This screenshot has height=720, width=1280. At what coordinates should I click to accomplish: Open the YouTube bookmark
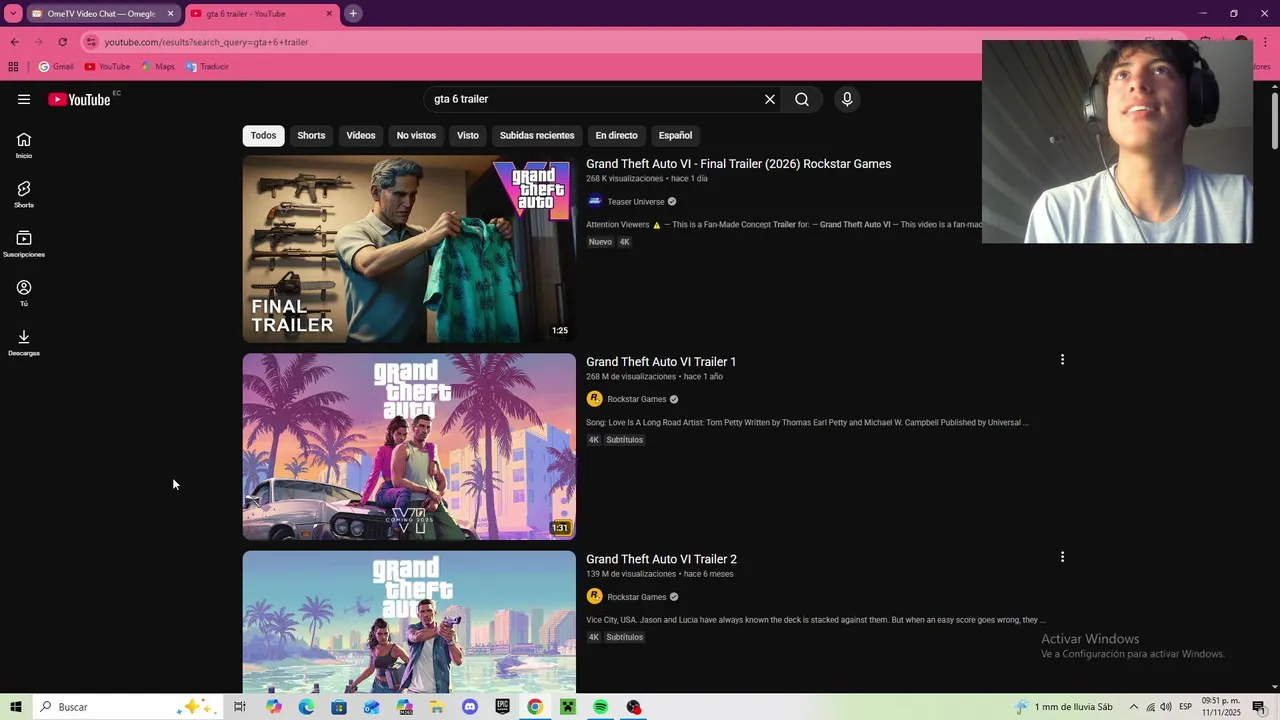(x=107, y=66)
